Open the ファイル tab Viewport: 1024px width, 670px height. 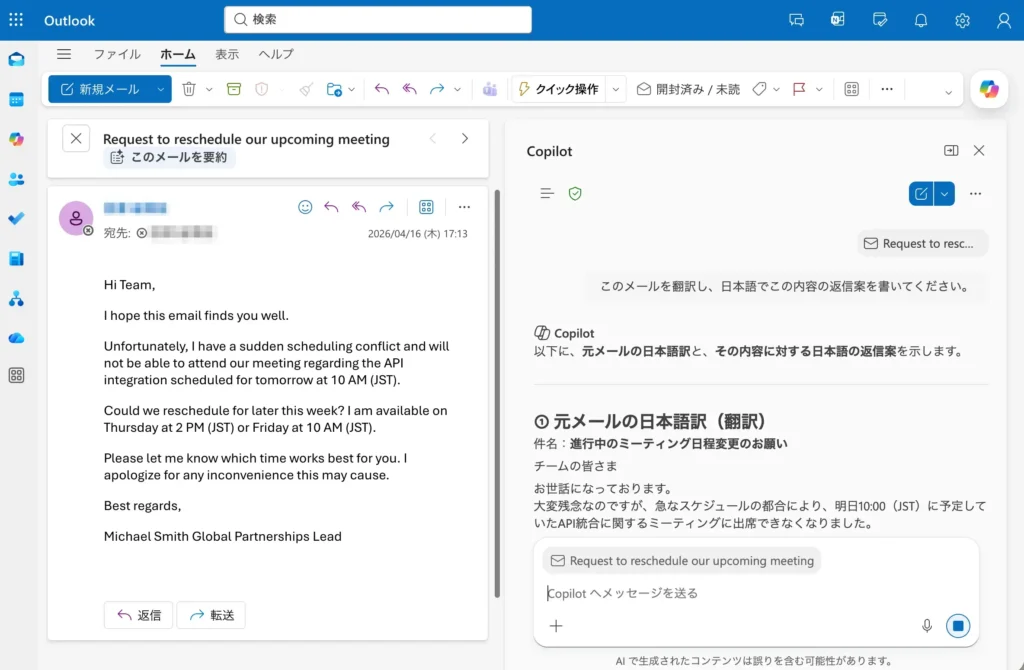click(117, 54)
